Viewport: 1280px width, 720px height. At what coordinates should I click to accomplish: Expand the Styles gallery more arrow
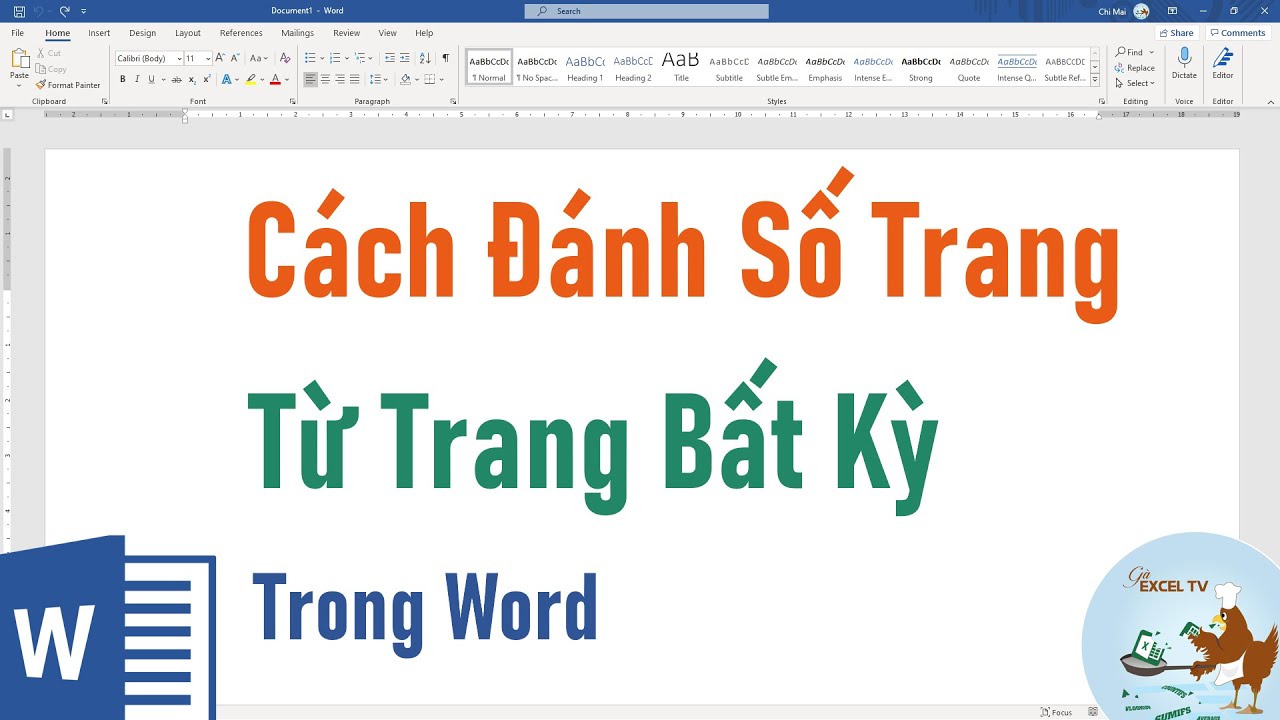pyautogui.click(x=1095, y=80)
